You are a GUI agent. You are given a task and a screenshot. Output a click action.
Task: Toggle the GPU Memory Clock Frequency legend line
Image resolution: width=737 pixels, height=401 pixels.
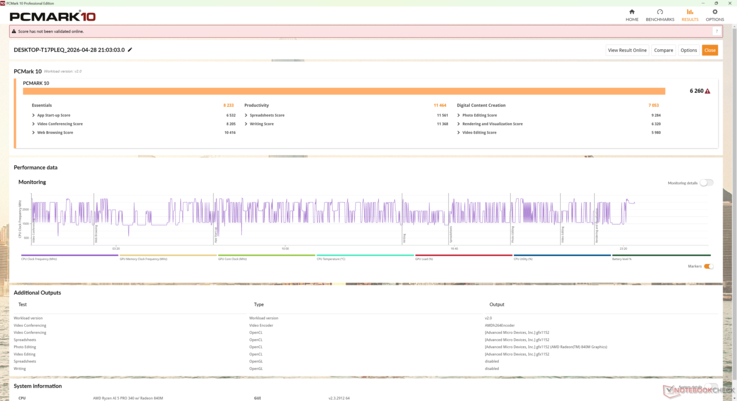[168, 257]
